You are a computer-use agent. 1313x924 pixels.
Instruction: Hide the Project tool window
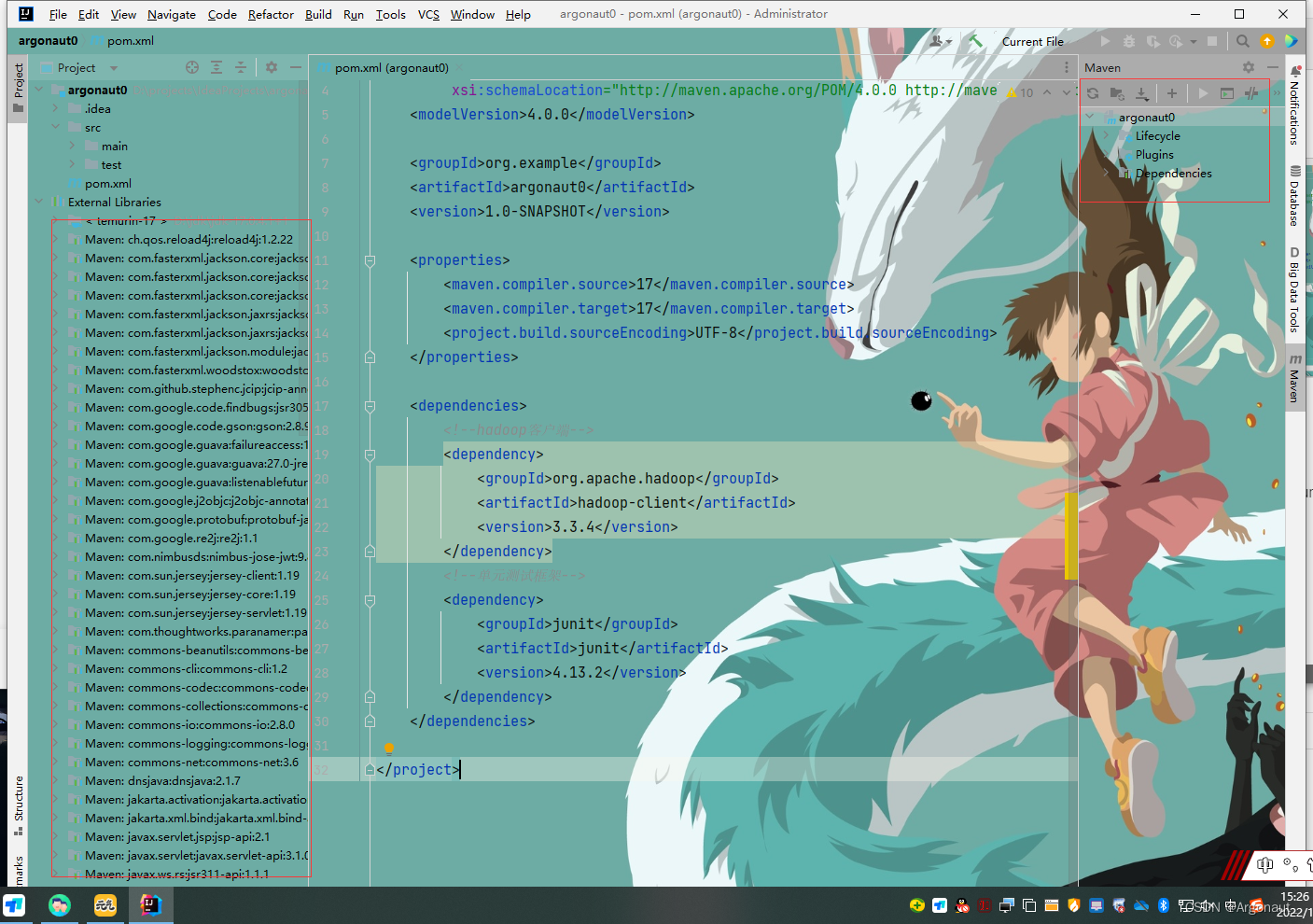296,67
